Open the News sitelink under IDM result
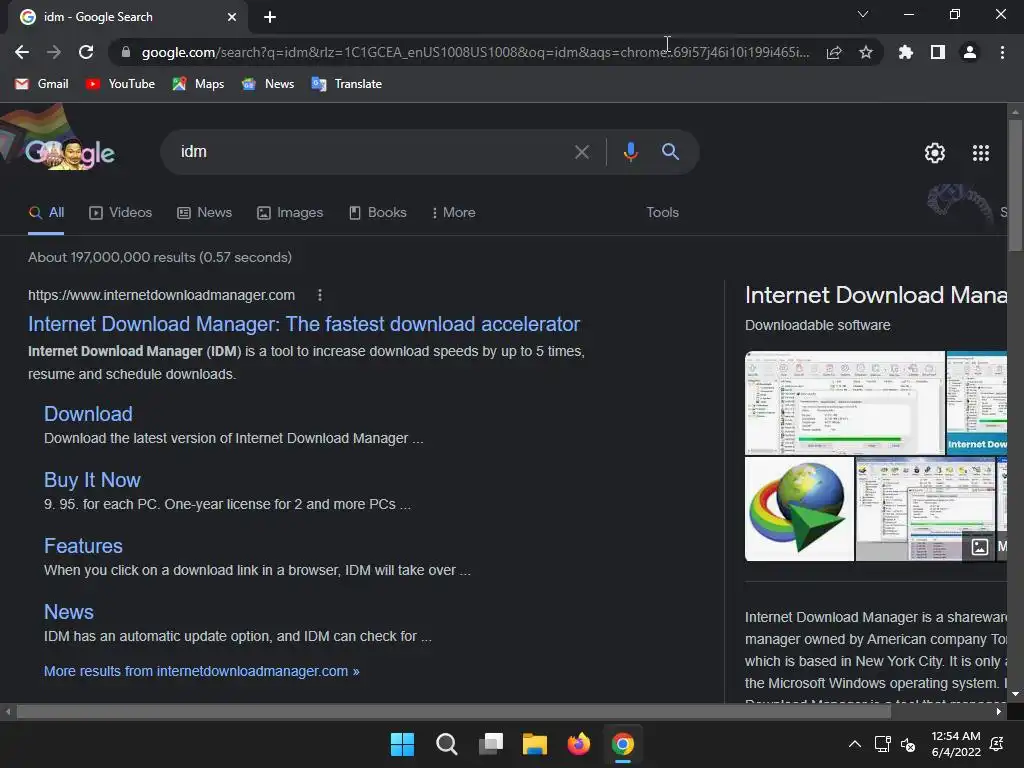 coord(69,612)
